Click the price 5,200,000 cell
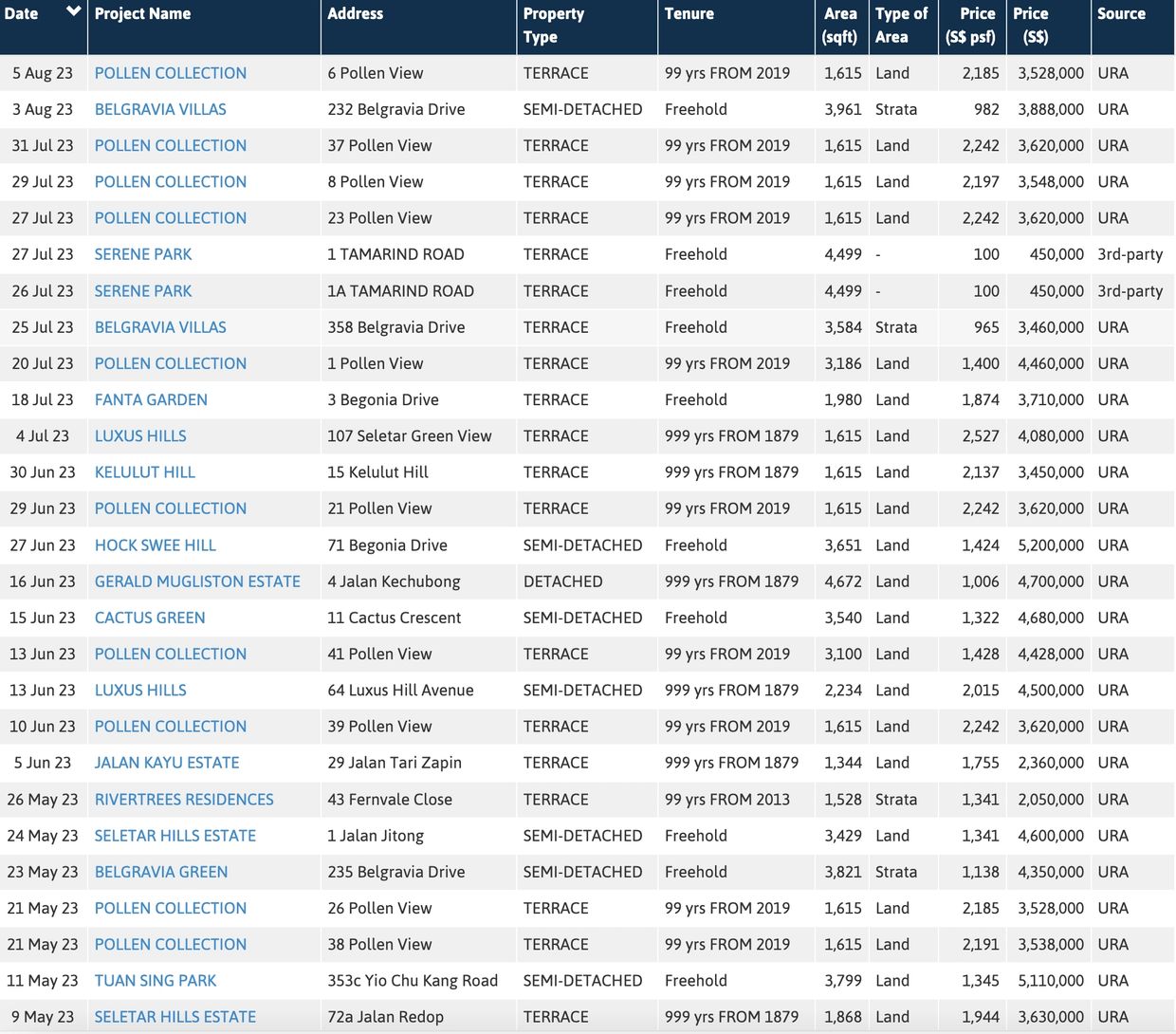This screenshot has height=1034, width=1176. [x=1051, y=545]
